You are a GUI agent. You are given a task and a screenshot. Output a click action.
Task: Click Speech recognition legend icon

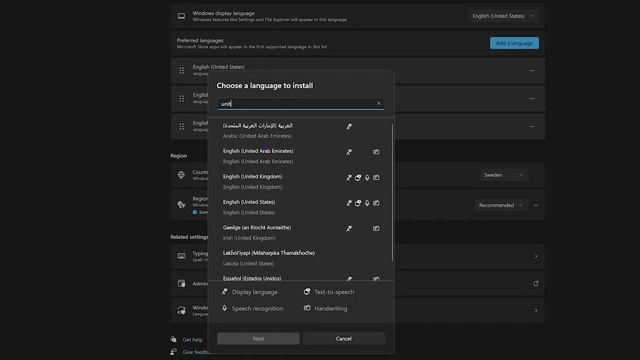[x=224, y=308]
